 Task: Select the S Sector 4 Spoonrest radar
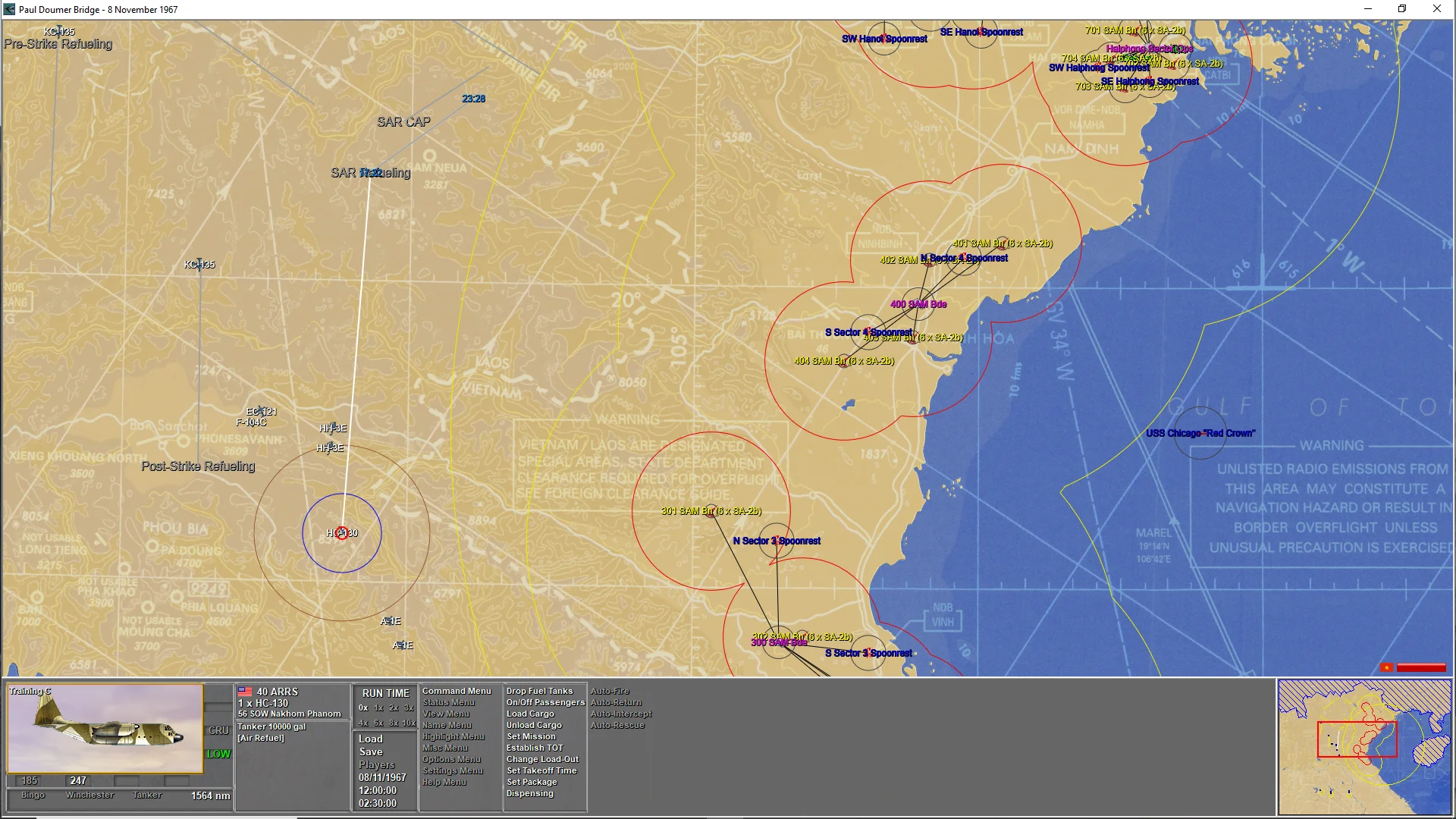click(868, 332)
